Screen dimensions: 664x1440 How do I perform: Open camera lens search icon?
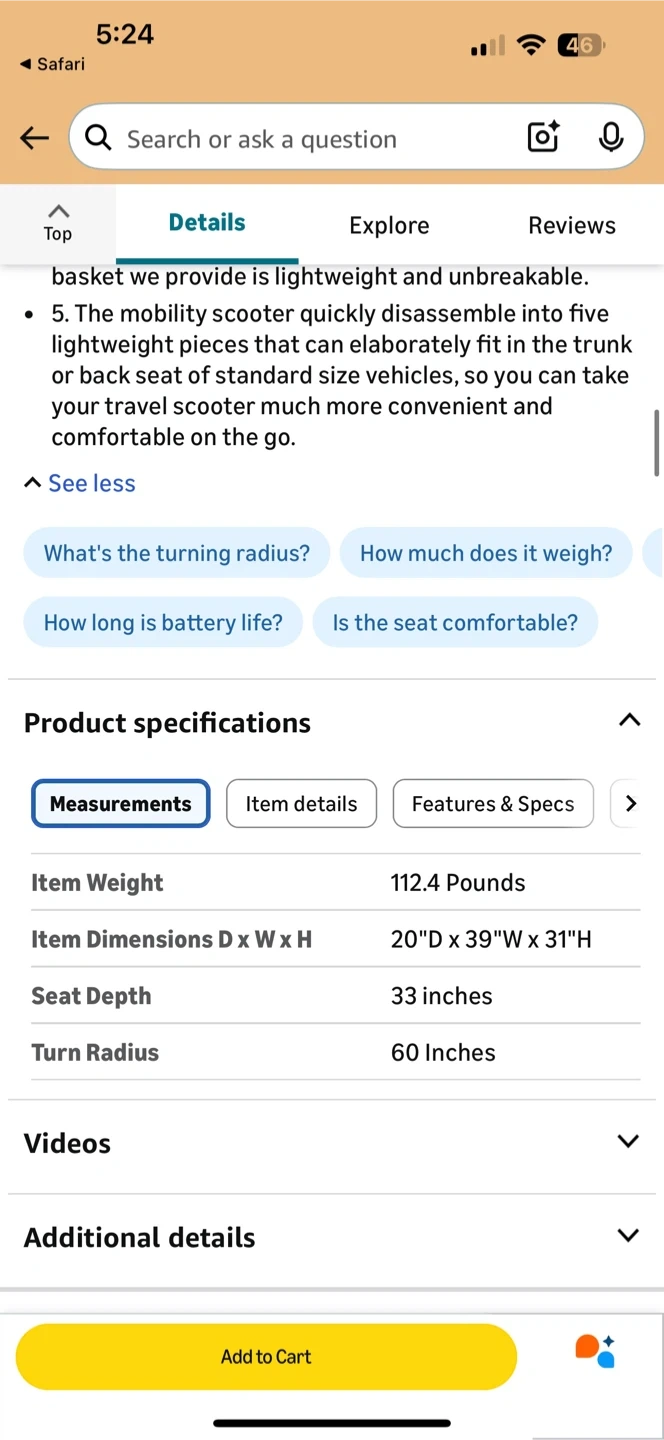[x=543, y=137]
